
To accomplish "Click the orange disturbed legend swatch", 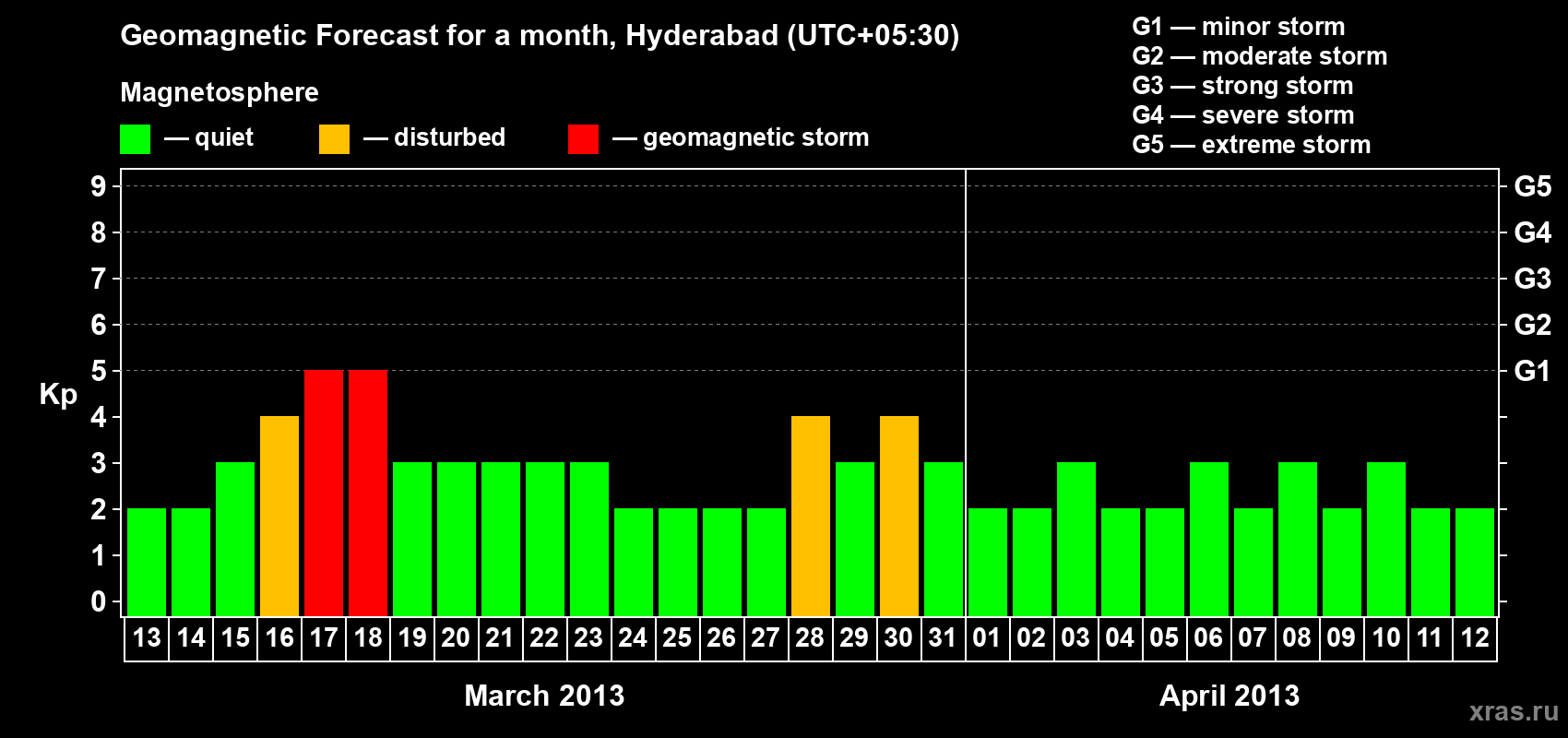I will 335,139.
